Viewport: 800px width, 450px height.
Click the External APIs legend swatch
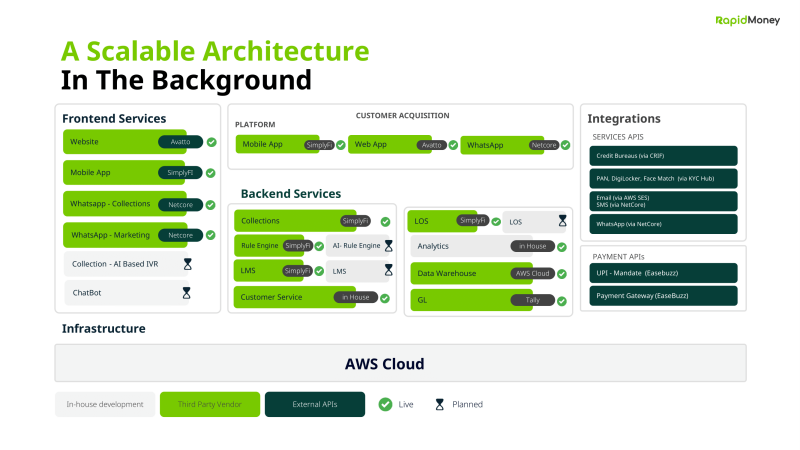click(314, 404)
